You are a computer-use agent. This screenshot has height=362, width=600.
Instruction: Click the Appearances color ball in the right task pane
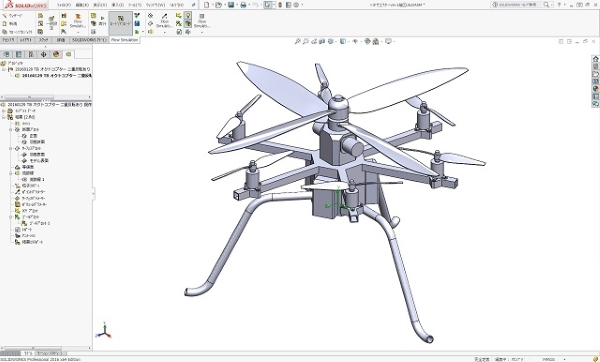click(595, 89)
